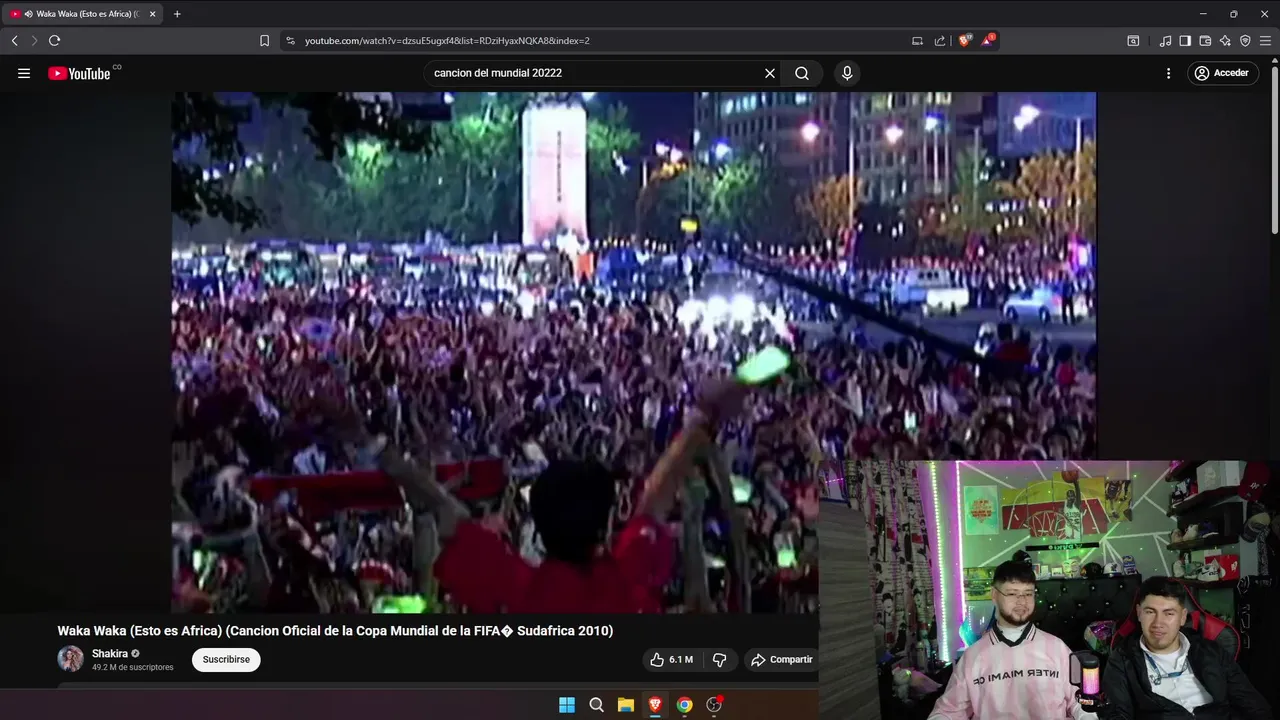Bookmark this page with the bookmark icon
1280x720 pixels.
264,41
